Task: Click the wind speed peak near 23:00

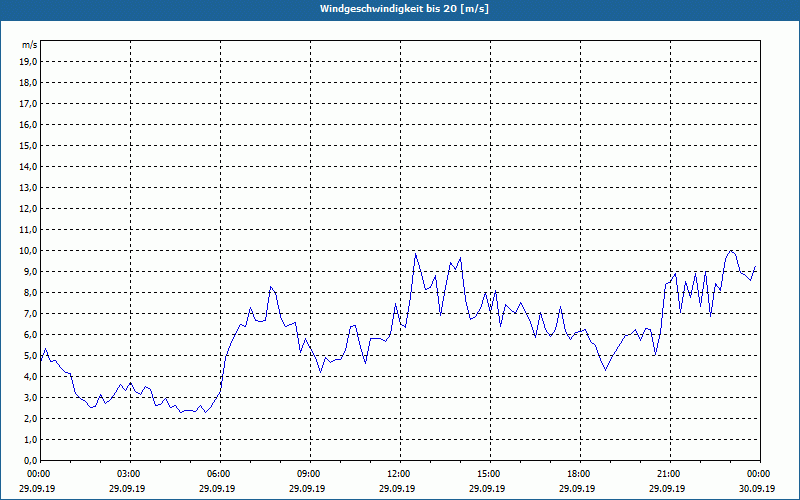Action: click(x=731, y=251)
